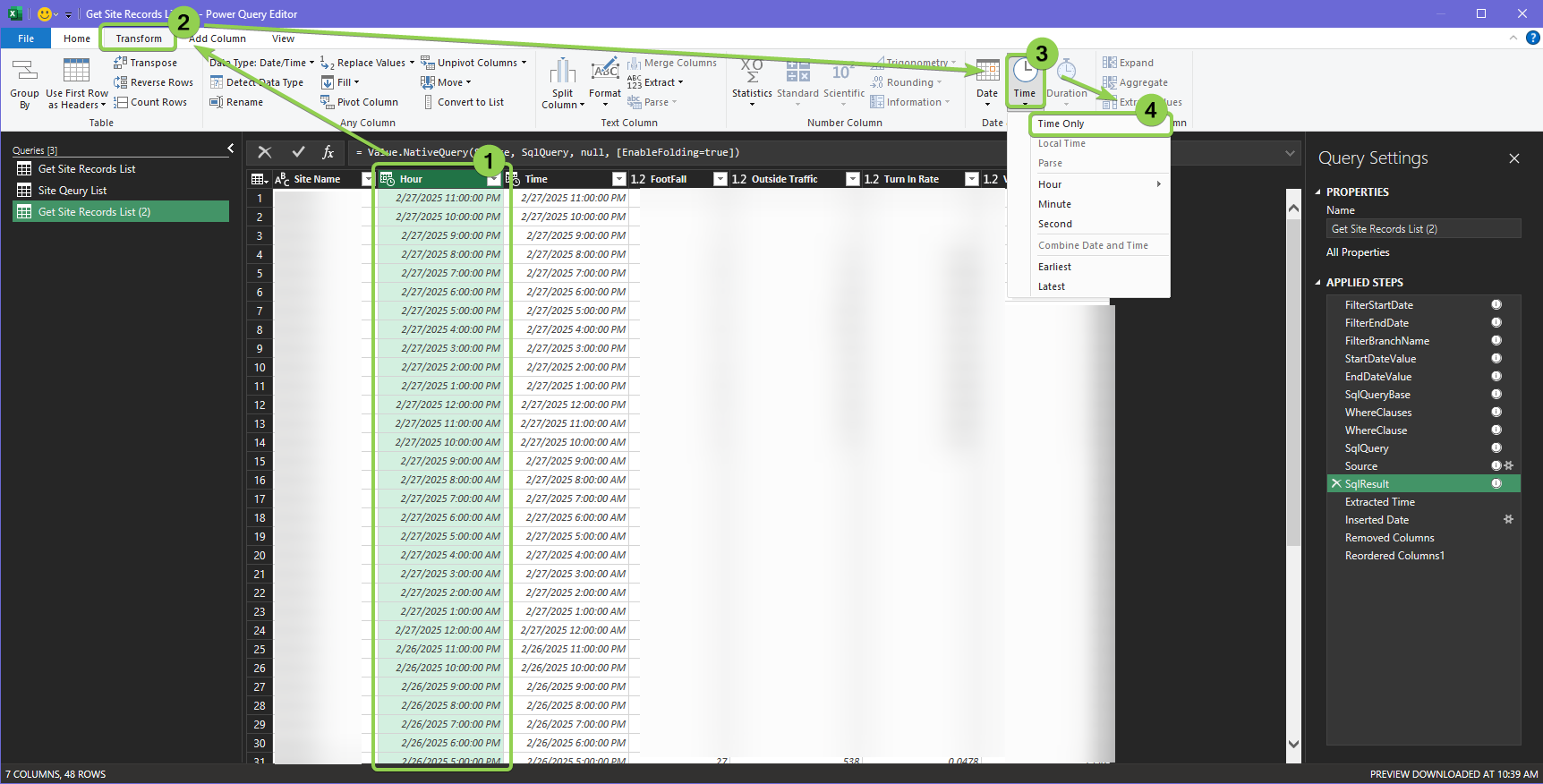The width and height of the screenshot is (1543, 784).
Task: Select the Site Name column header
Action: click(x=322, y=179)
